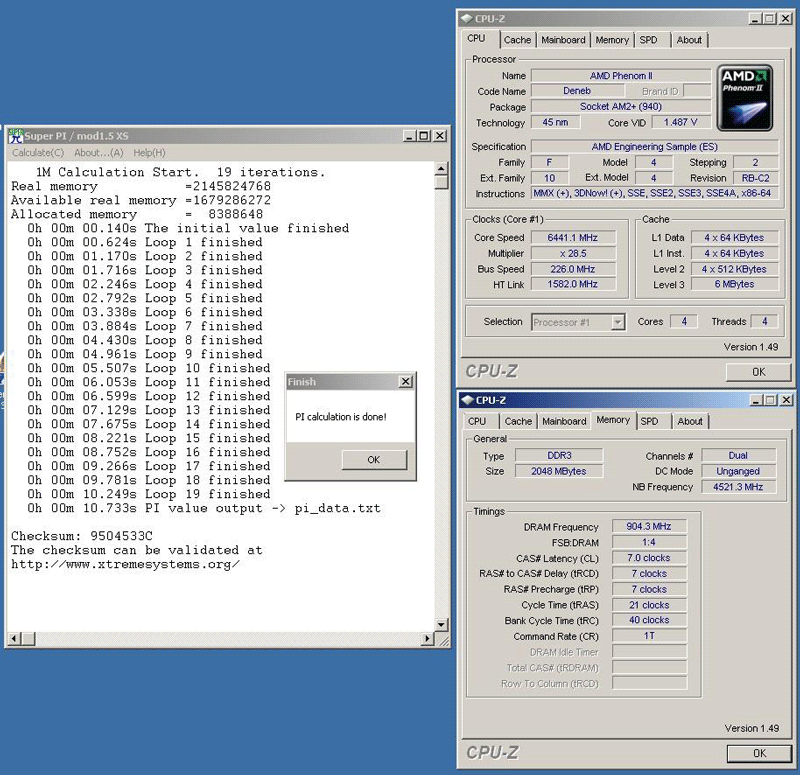Viewport: 800px width, 775px height.
Task: Click OK in the upper CPU-Z window
Action: (758, 371)
